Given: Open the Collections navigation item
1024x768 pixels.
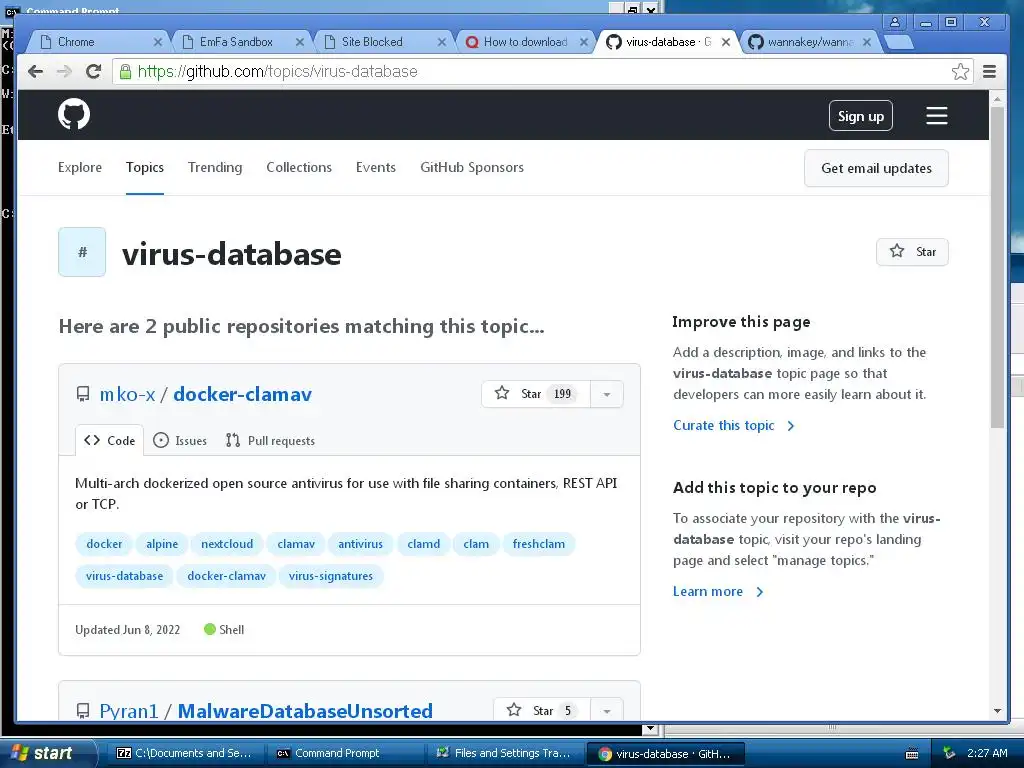Looking at the screenshot, I should 299,167.
